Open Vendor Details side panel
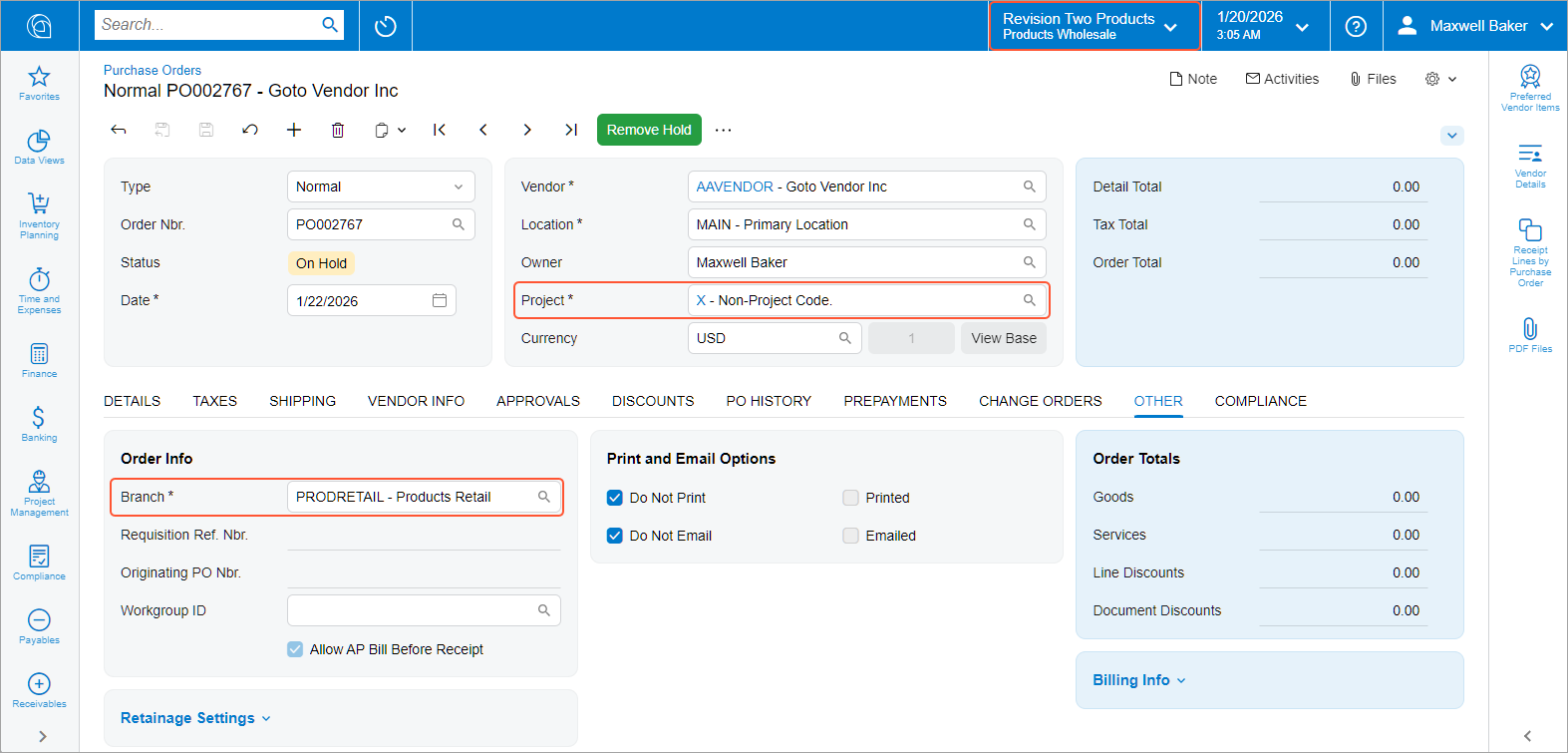1568x753 pixels. coord(1530,166)
